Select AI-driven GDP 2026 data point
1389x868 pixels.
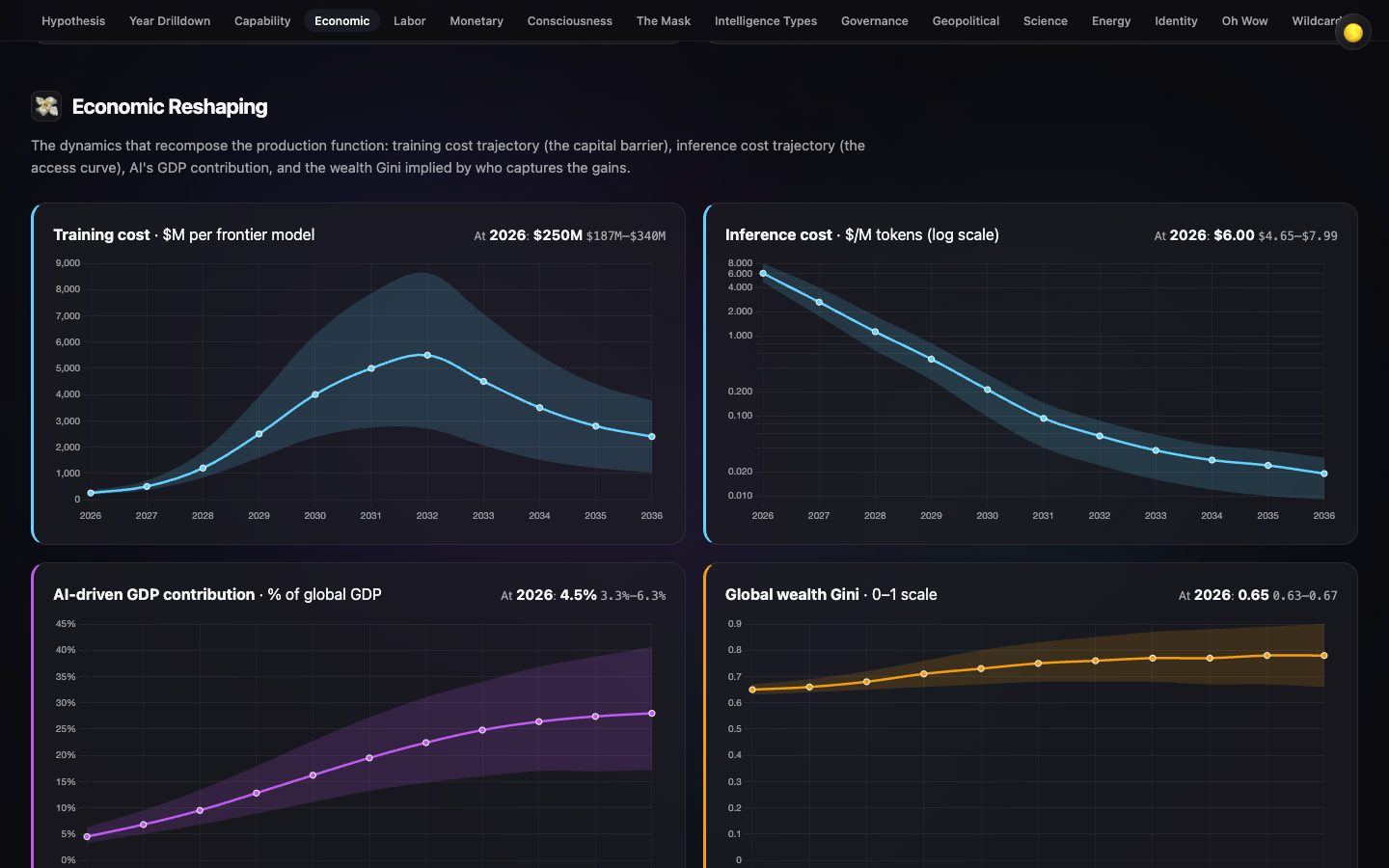coord(87,837)
